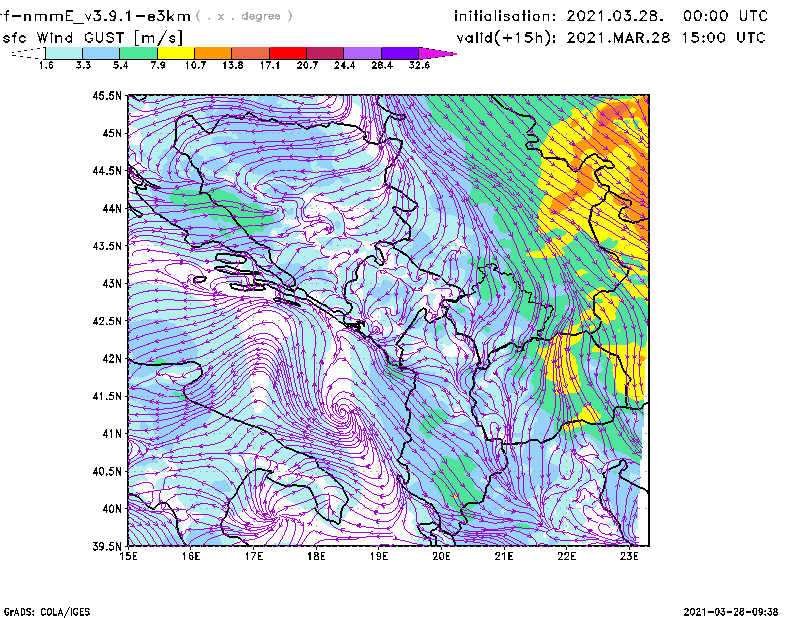Click the model name 'nmmE_v3.9.1-e3km' text

(107, 16)
